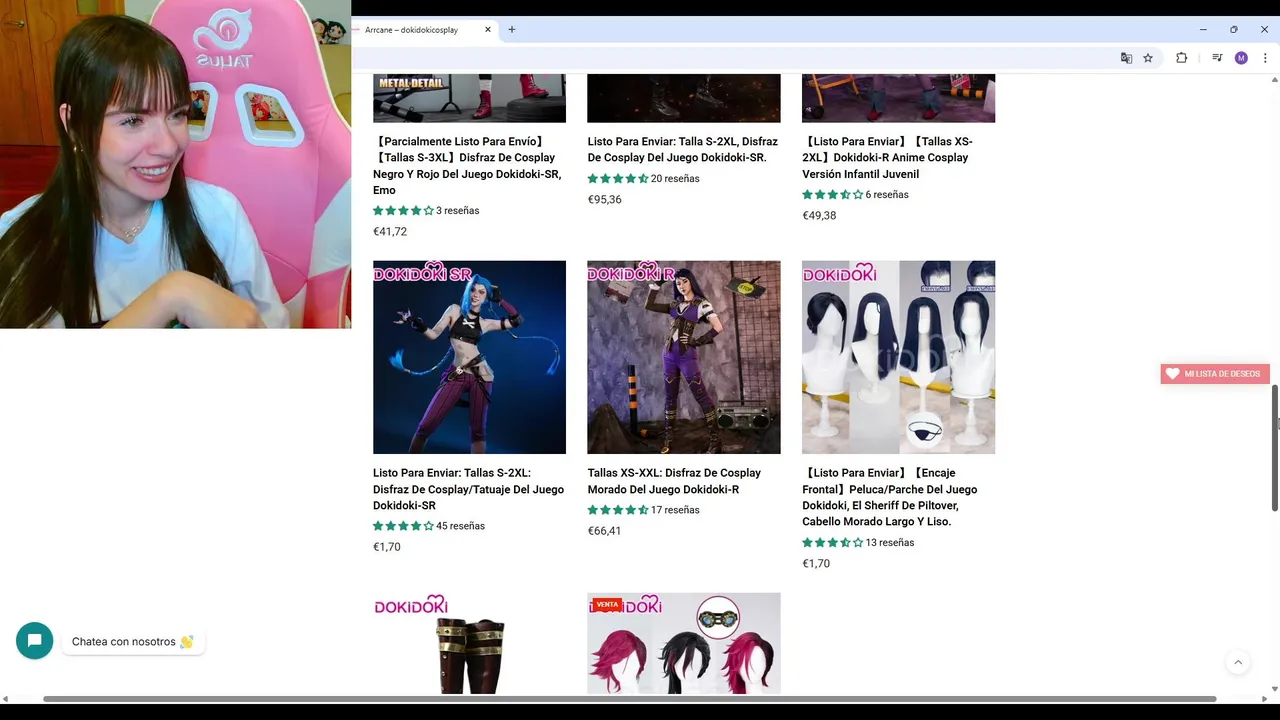Click the €95,36 price

[x=604, y=200]
